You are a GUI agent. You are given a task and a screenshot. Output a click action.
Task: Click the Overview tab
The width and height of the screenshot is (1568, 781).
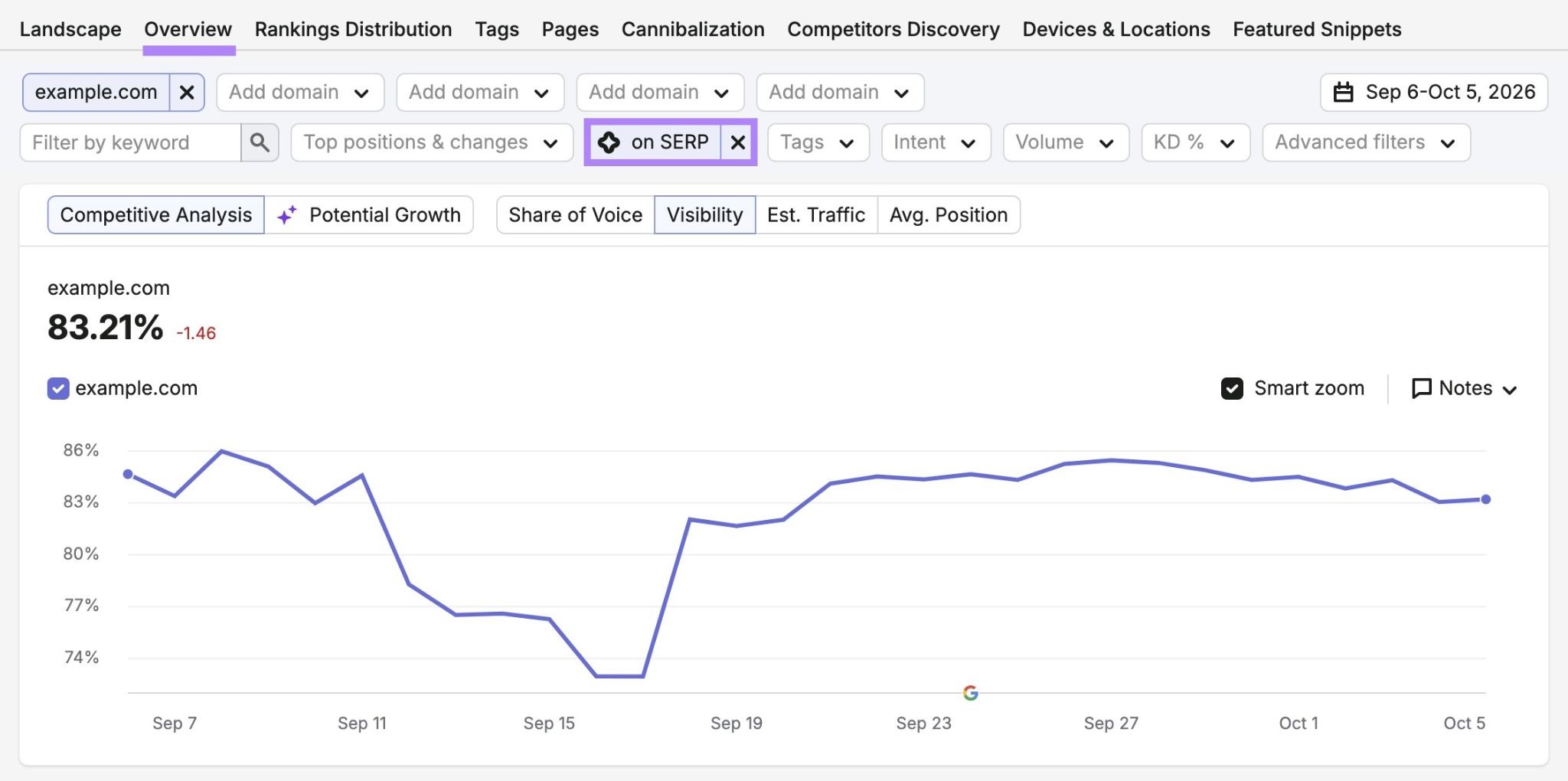188,29
